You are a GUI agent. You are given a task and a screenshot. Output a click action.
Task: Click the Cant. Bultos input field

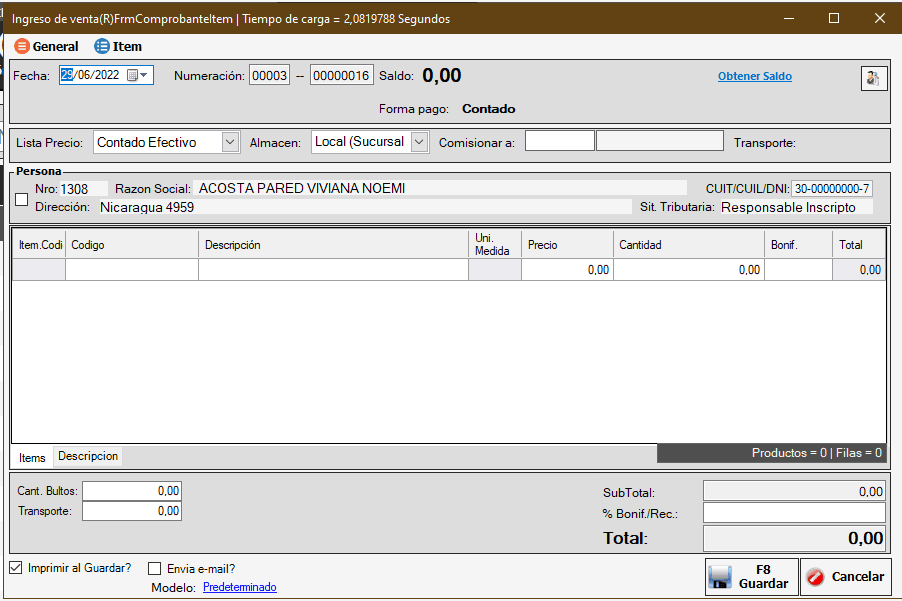tap(132, 491)
